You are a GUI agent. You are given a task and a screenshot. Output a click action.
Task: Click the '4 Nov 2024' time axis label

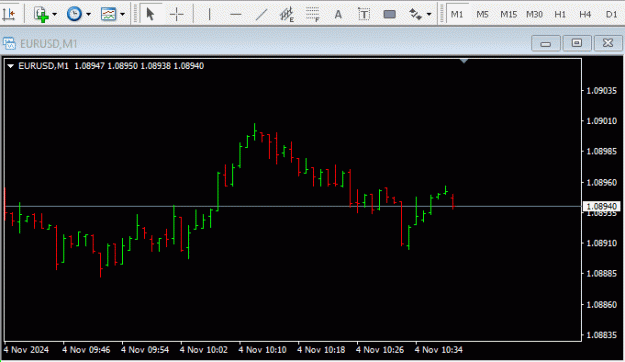(x=26, y=350)
